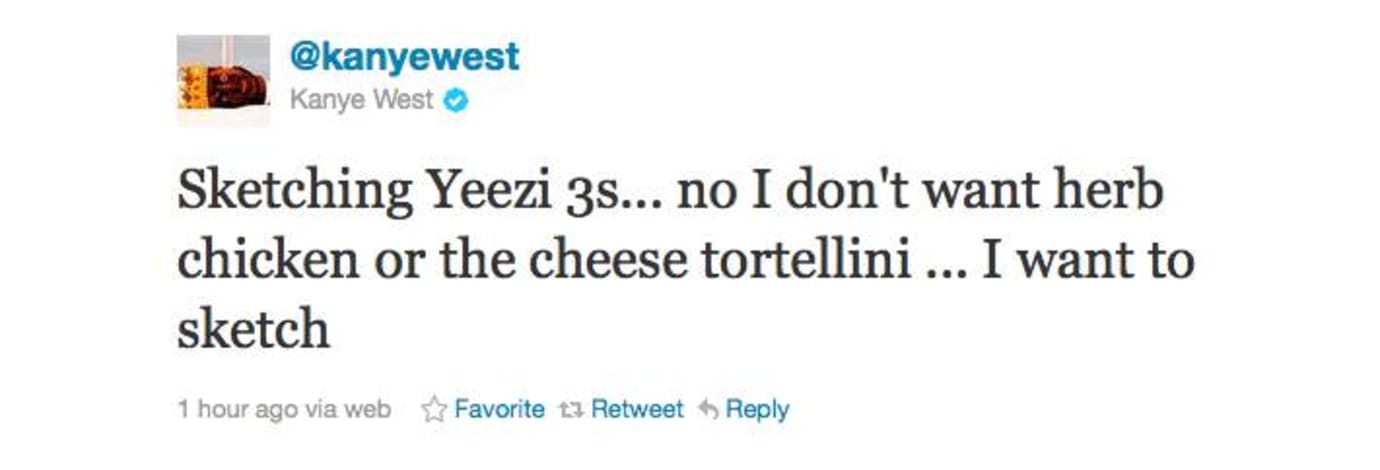Choose the Reply text link
Screen dimensions: 1380x470
[757, 409]
